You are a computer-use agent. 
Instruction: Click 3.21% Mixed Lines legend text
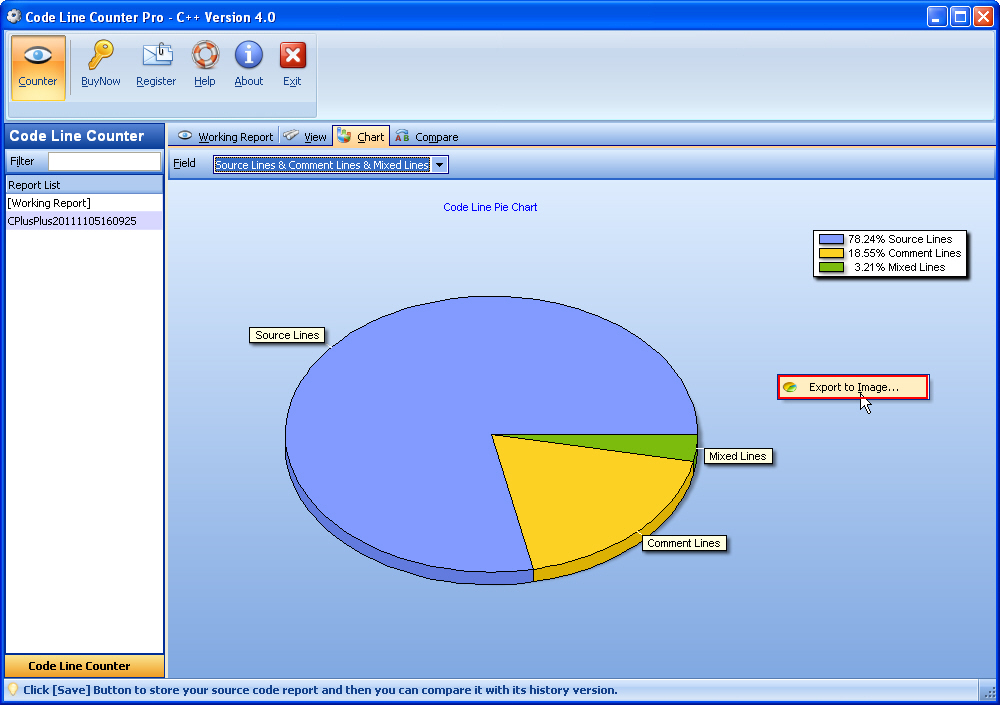[x=899, y=267]
